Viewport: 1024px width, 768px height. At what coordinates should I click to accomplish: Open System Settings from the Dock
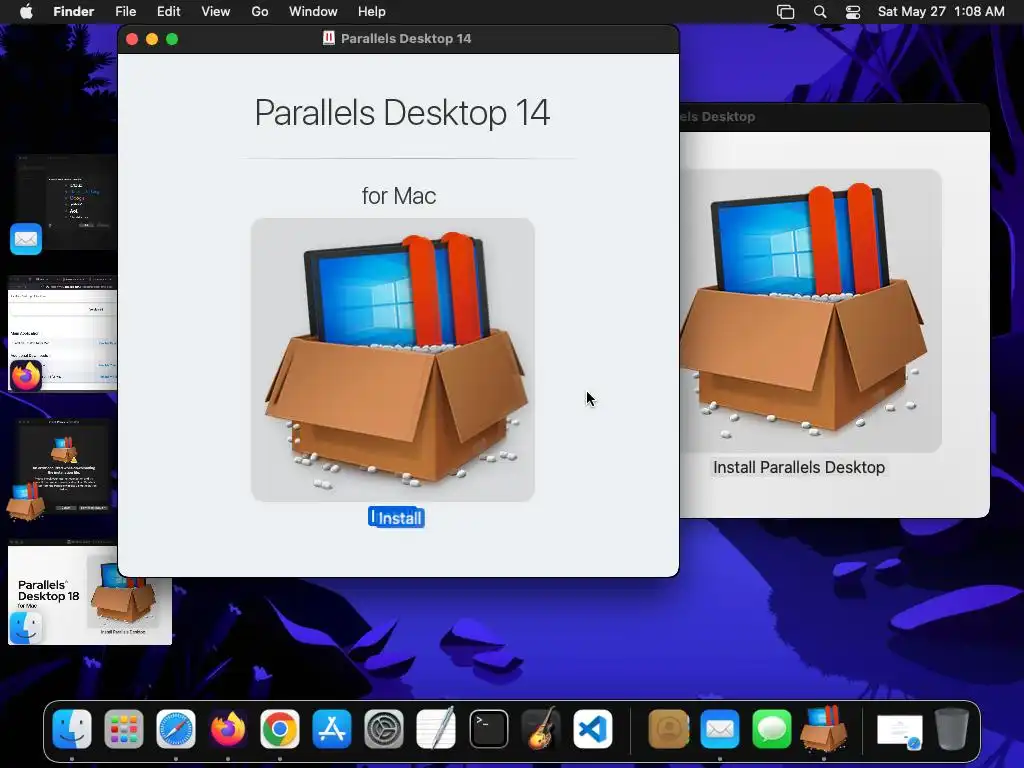point(383,729)
